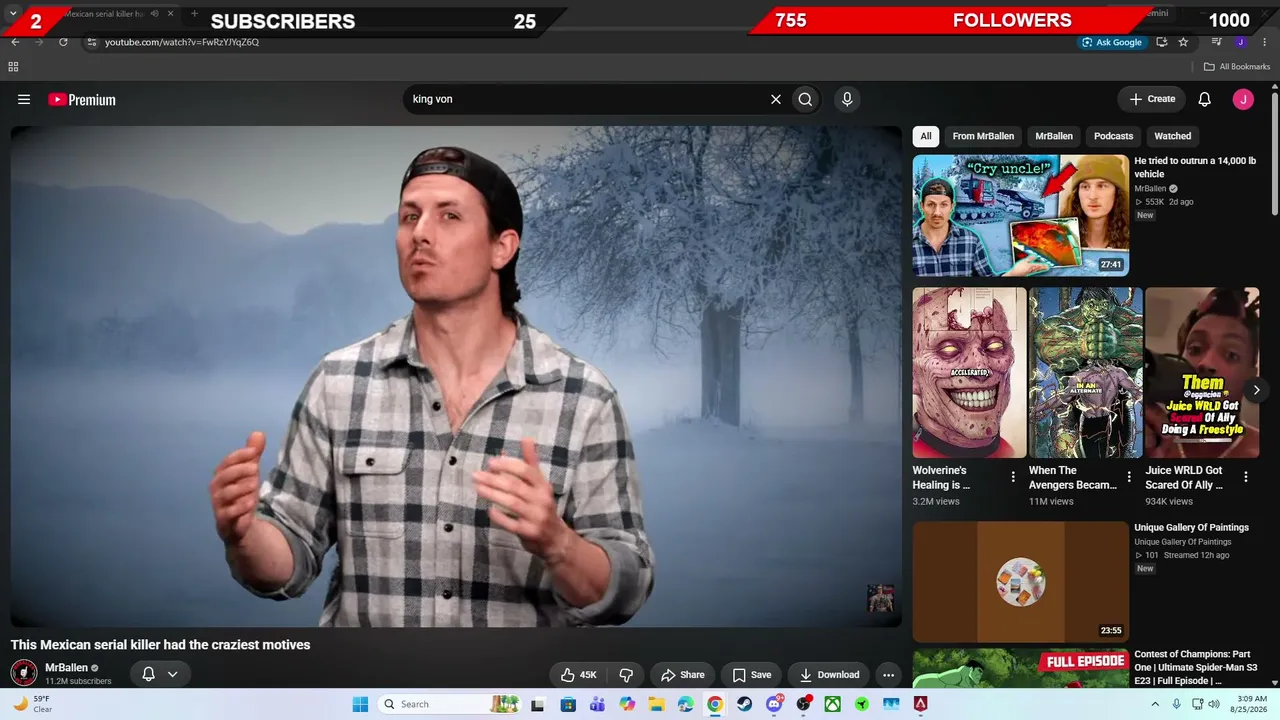
Task: Open Juice WRLD short thumbnail
Action: point(1202,373)
